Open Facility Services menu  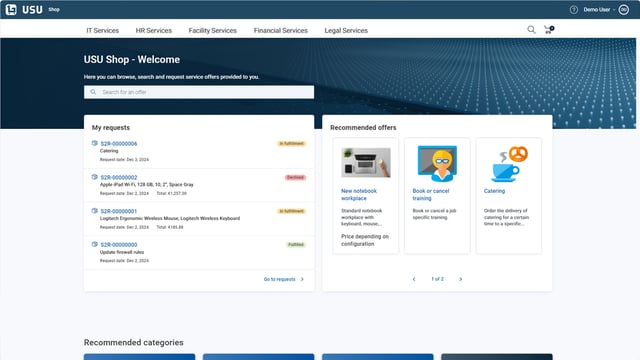(212, 31)
